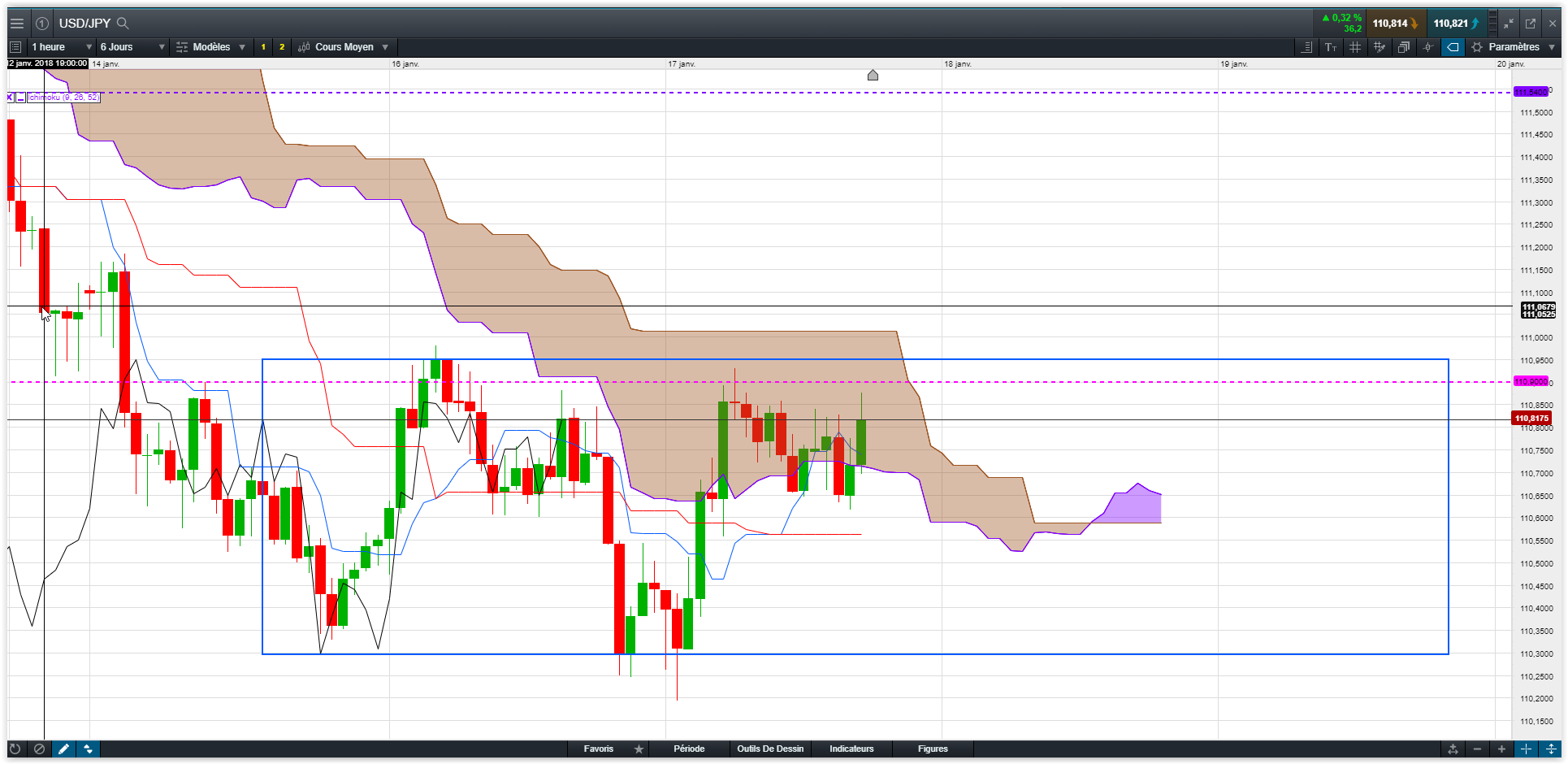This screenshot has height=764, width=1568.
Task: Toggle the vertical split crosshair icon
Action: (x=1550, y=749)
